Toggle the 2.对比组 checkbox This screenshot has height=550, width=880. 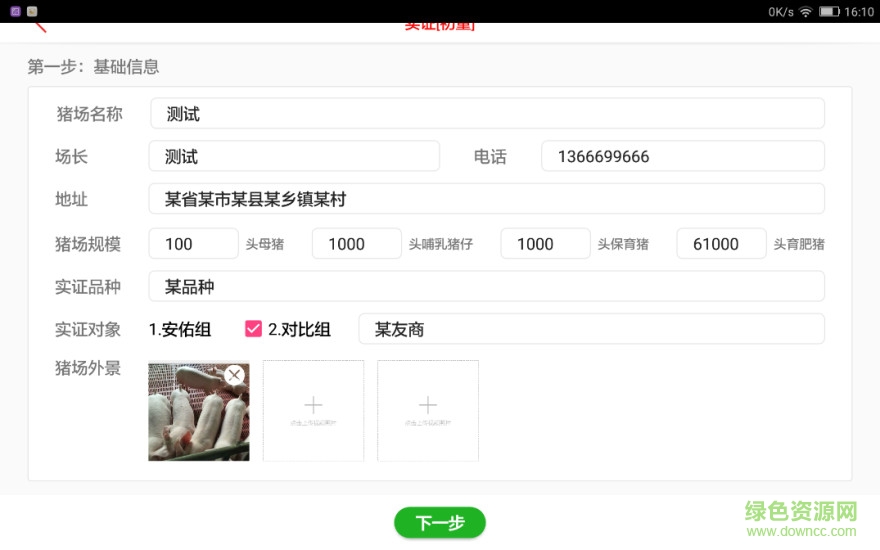(253, 329)
